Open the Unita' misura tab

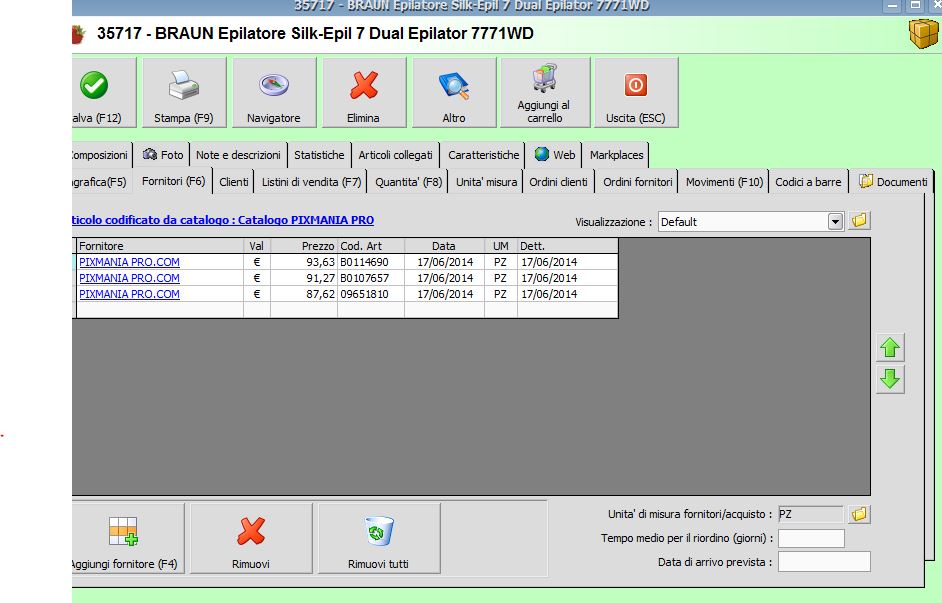486,182
